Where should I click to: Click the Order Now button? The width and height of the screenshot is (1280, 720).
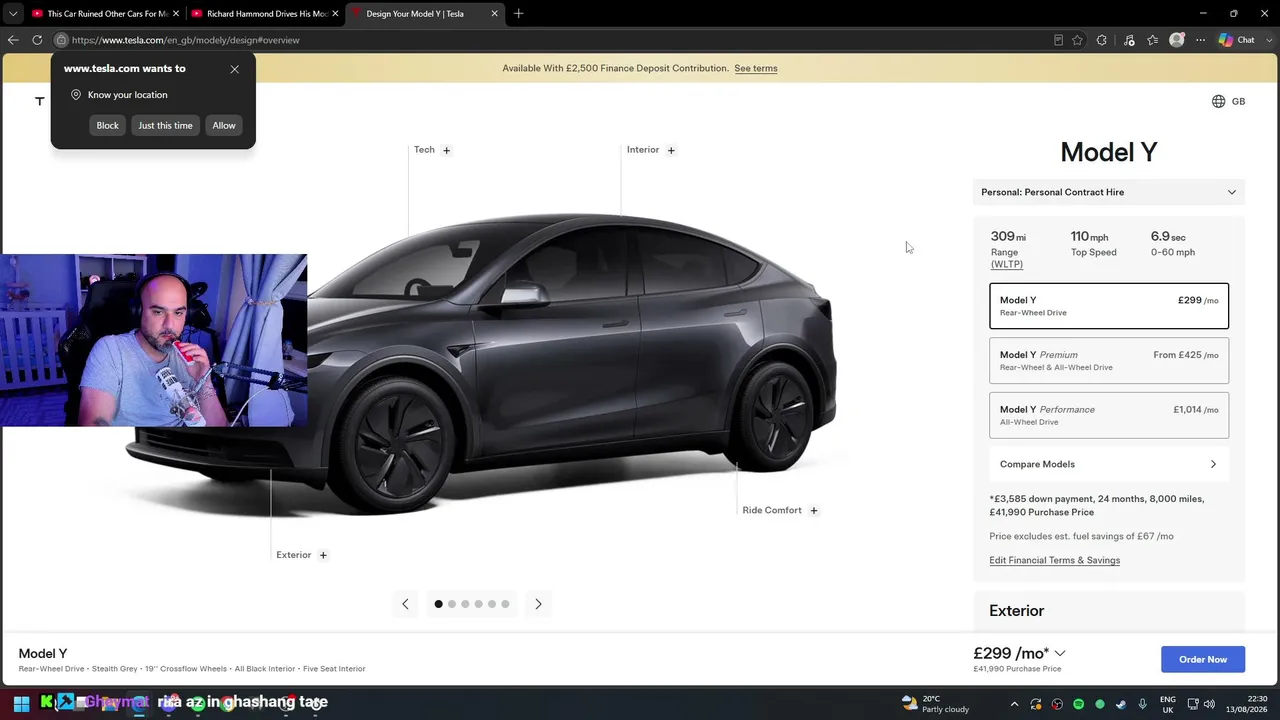(x=1203, y=659)
